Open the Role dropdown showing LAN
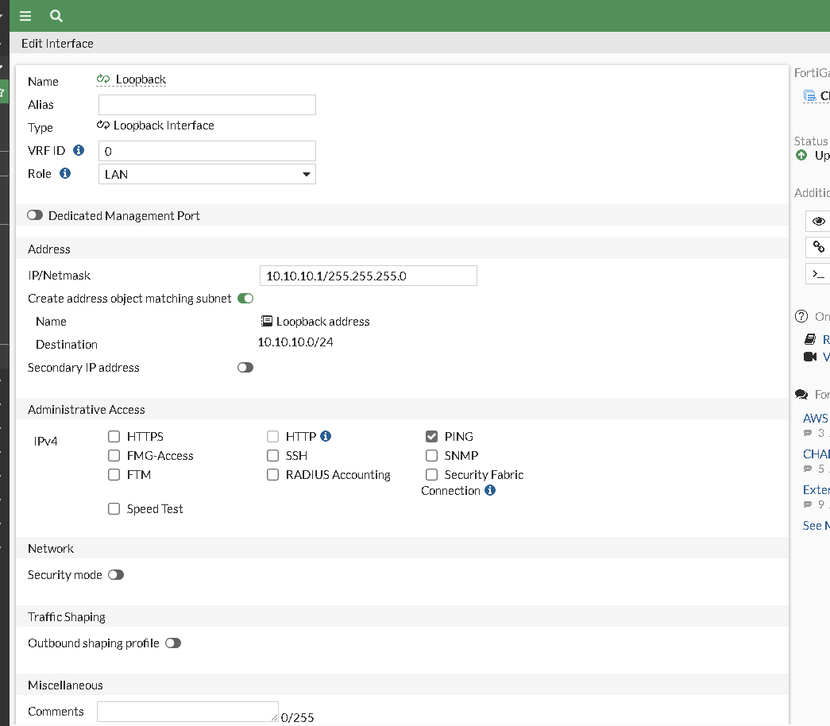The width and height of the screenshot is (830, 726). 207,174
